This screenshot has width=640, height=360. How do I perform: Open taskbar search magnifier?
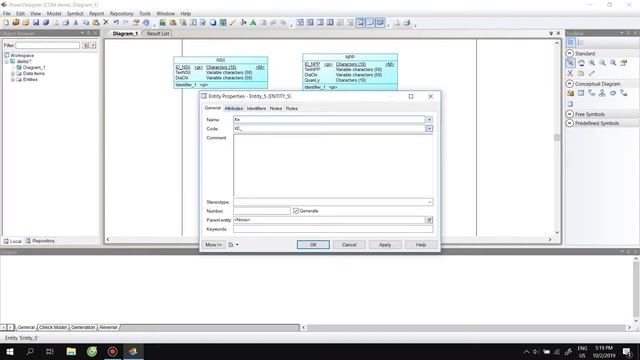point(30,351)
